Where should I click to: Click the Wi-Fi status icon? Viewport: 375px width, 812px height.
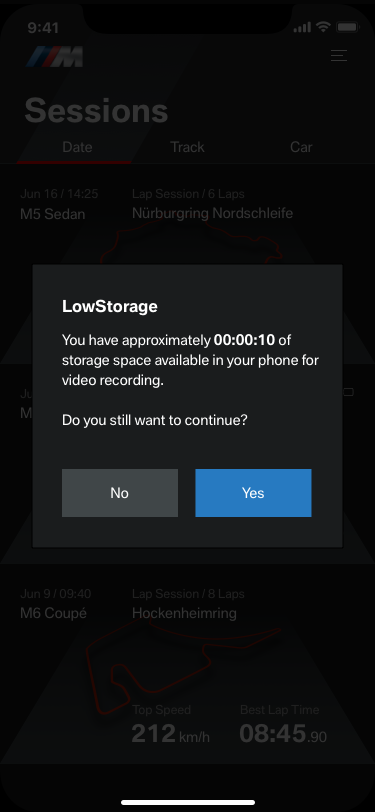(x=324, y=27)
